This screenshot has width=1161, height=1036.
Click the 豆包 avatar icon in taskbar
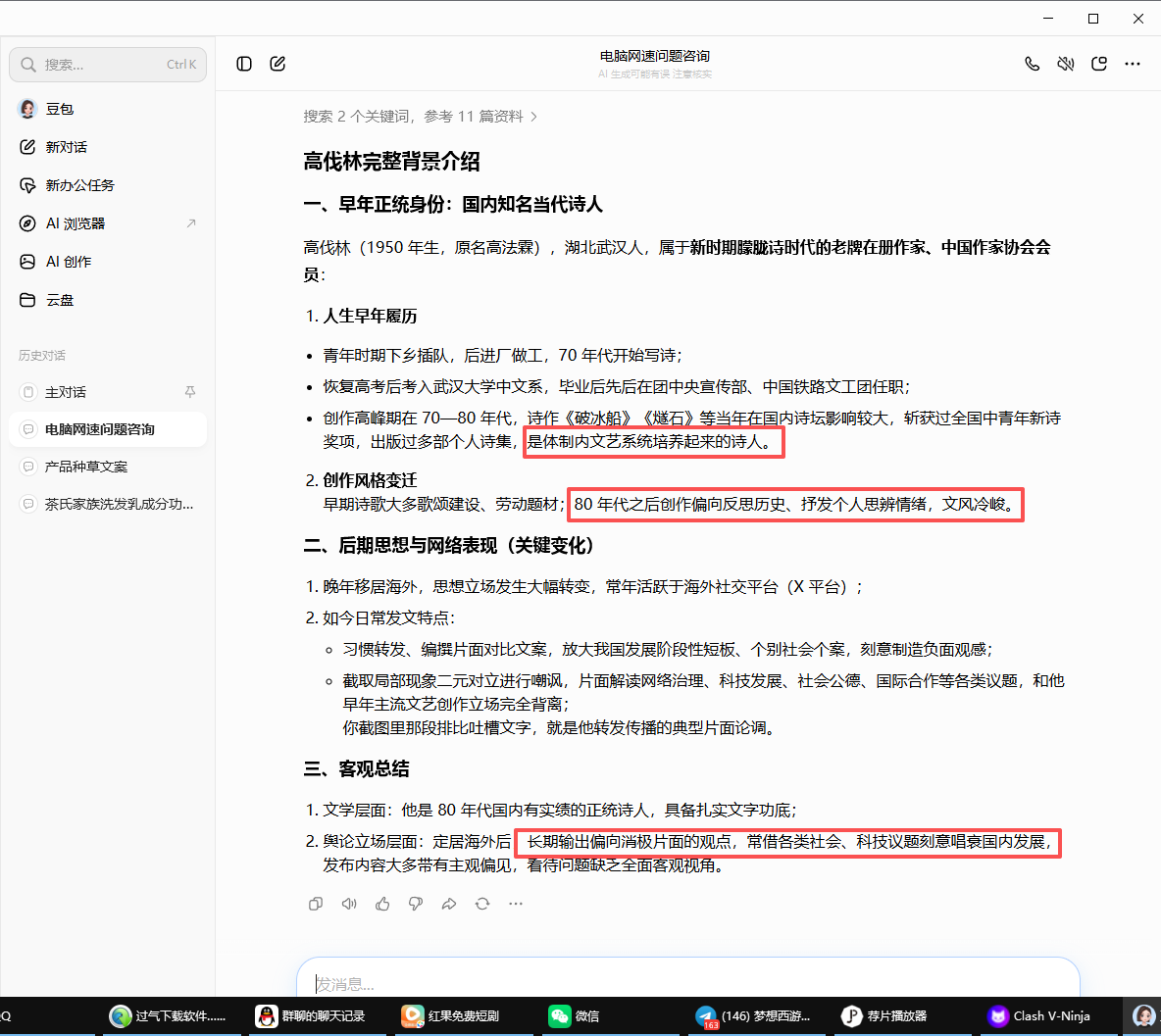pos(1144,1016)
